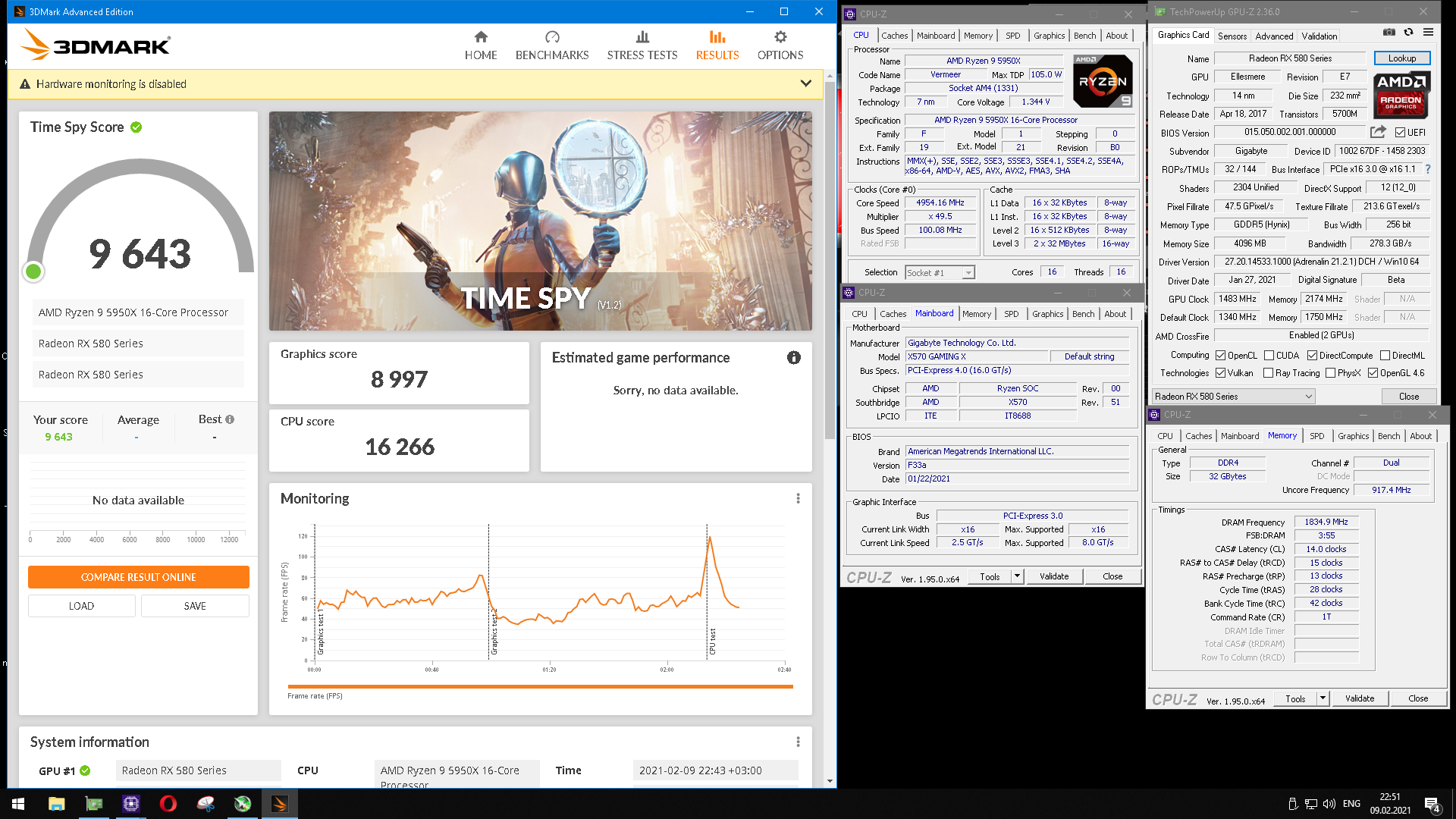The height and width of the screenshot is (819, 1456).
Task: Open the Validation tab in GPU-Z
Action: click(1319, 36)
